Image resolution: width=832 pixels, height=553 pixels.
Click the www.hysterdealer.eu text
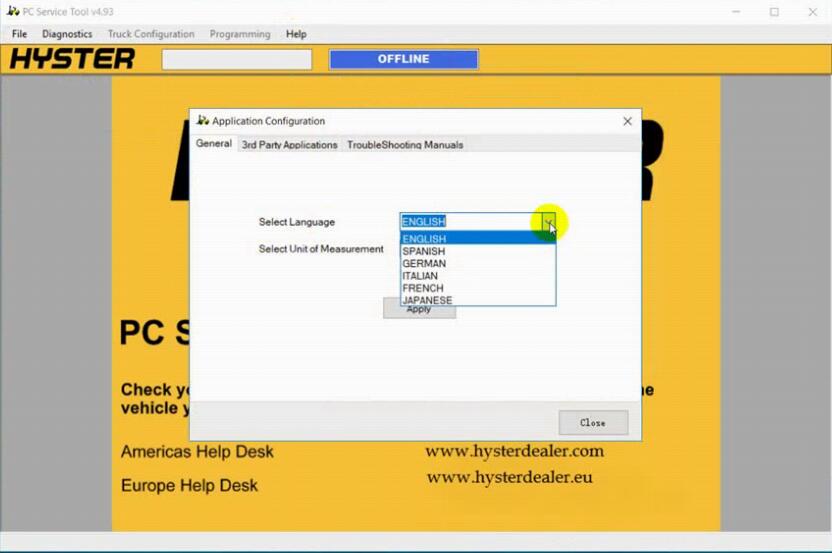tap(509, 477)
